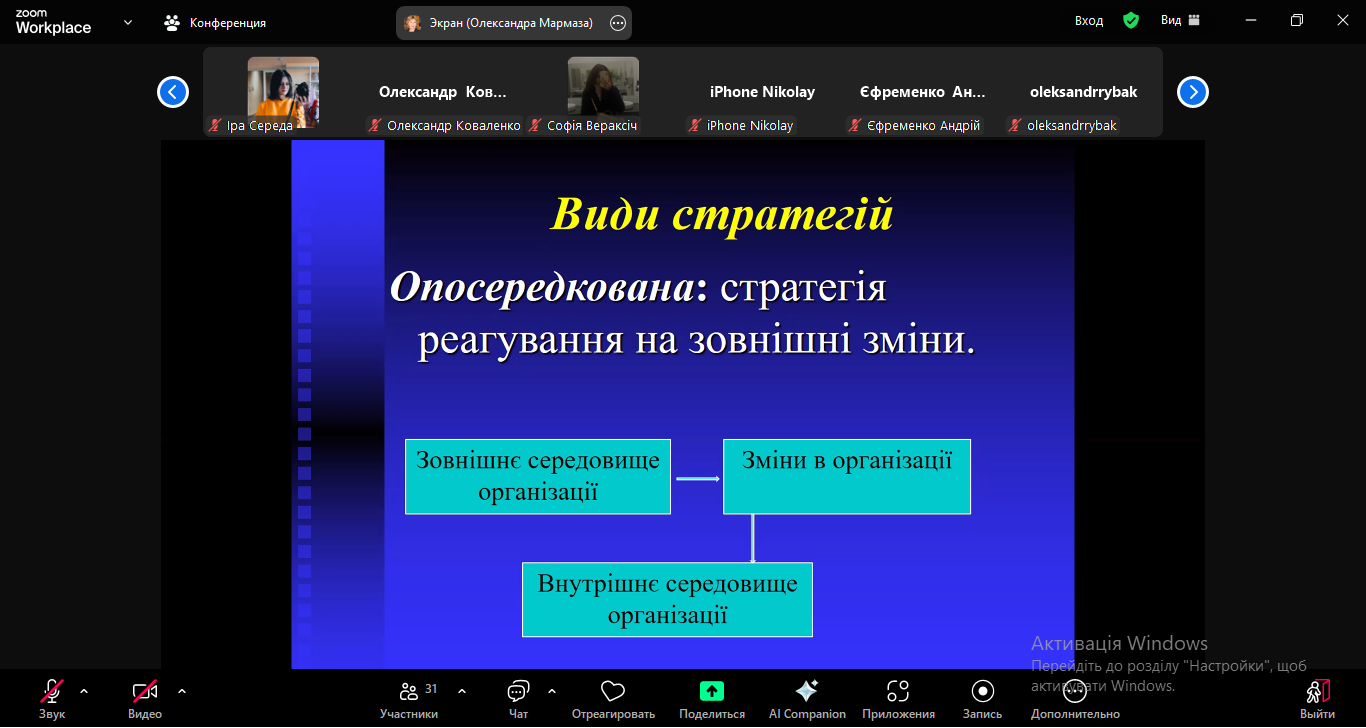Leave meeting with Выйти button
The height and width of the screenshot is (728, 1366).
coord(1317,699)
